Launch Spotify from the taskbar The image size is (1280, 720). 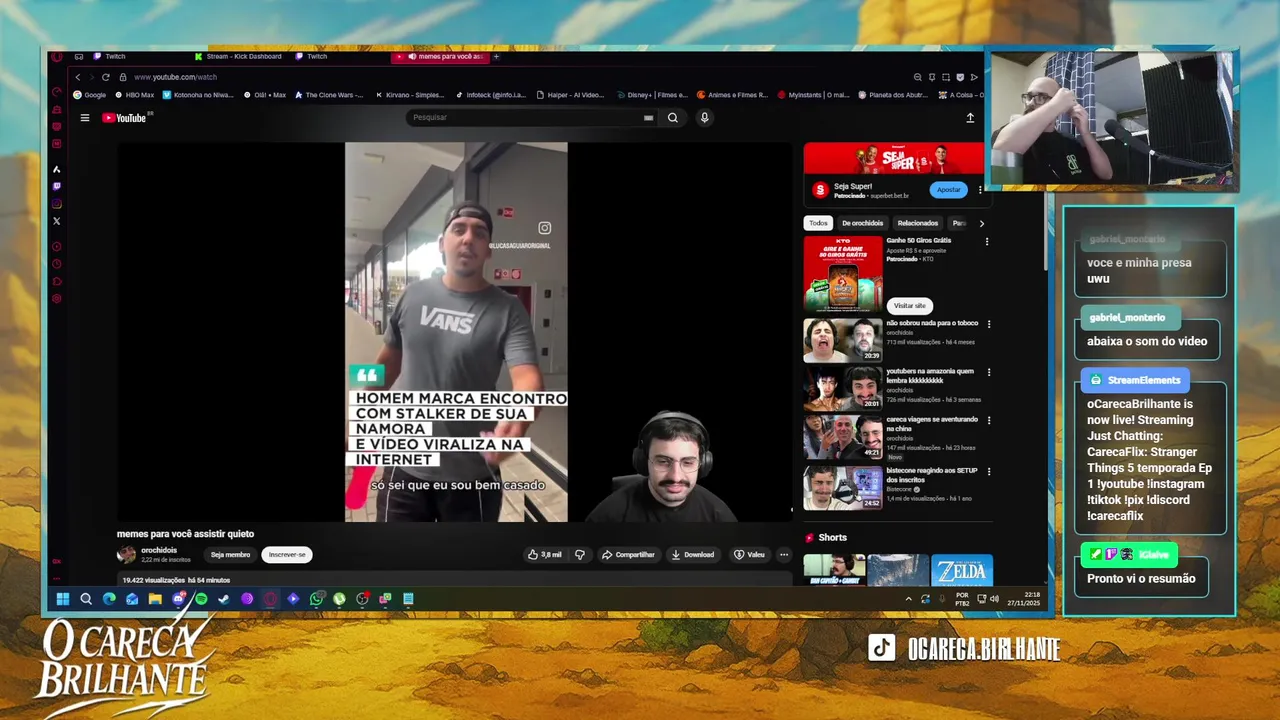pos(201,599)
